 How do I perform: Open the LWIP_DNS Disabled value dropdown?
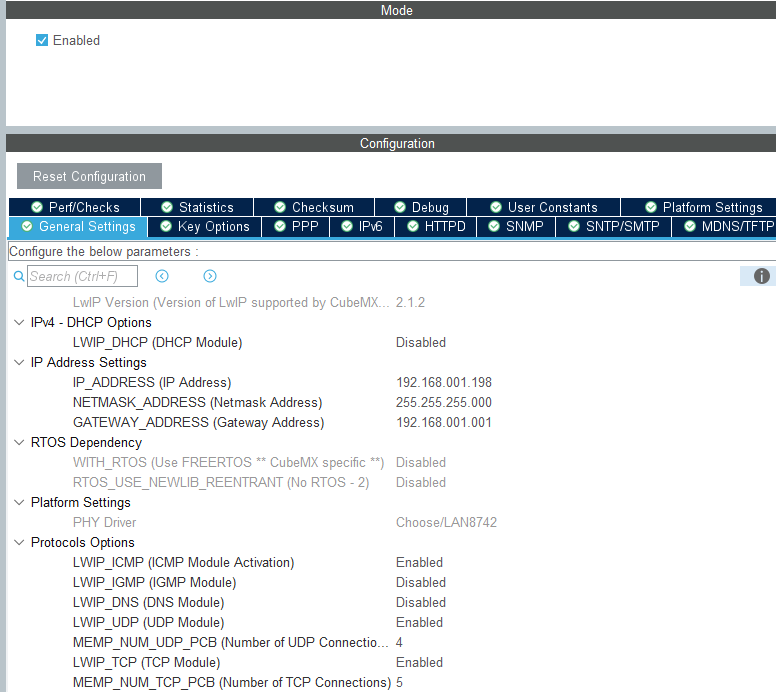click(x=421, y=602)
